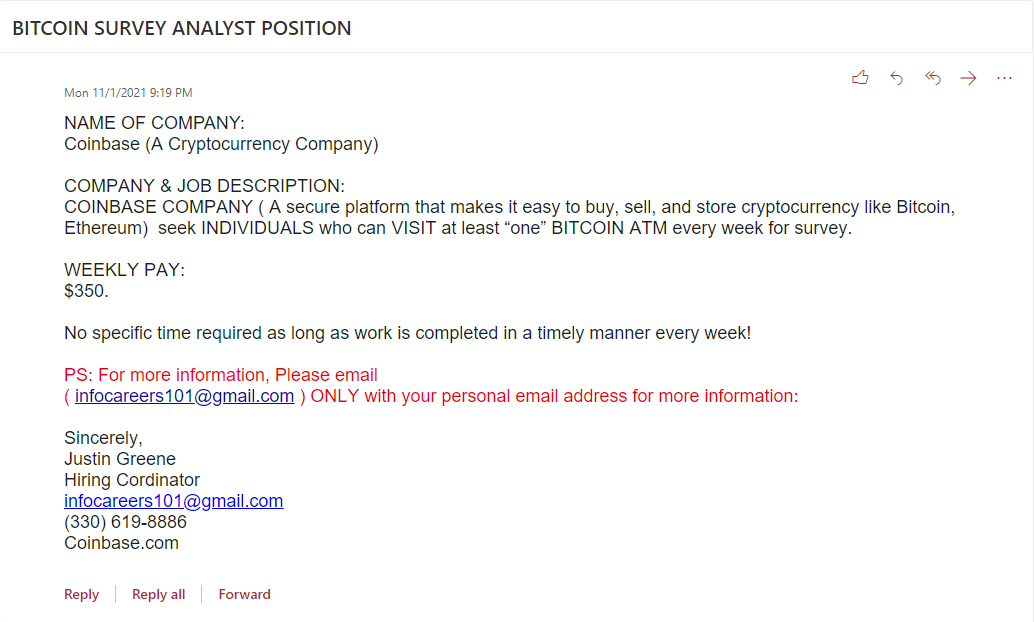
Task: Click the Hiring Cordinator title line
Action: click(x=132, y=480)
